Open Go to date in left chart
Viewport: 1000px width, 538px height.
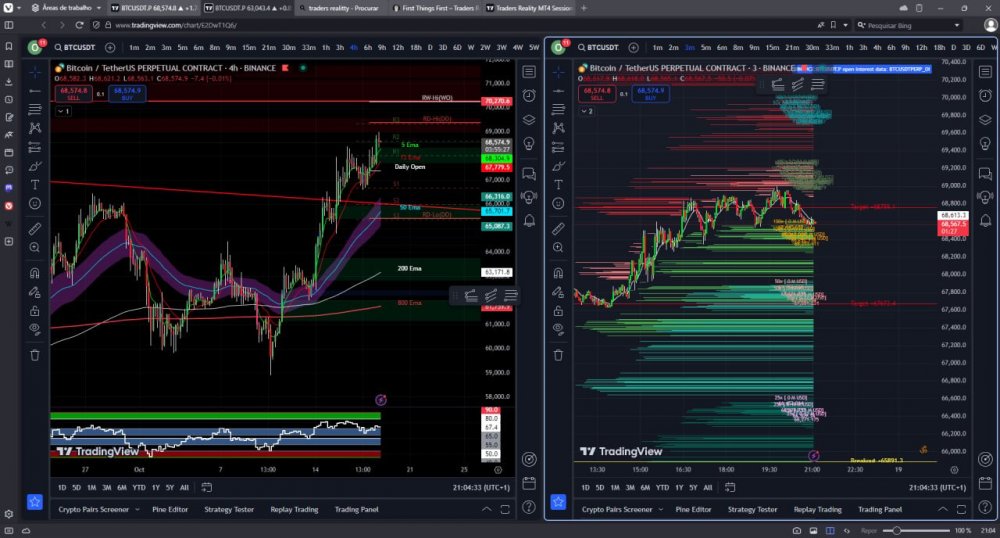207,487
